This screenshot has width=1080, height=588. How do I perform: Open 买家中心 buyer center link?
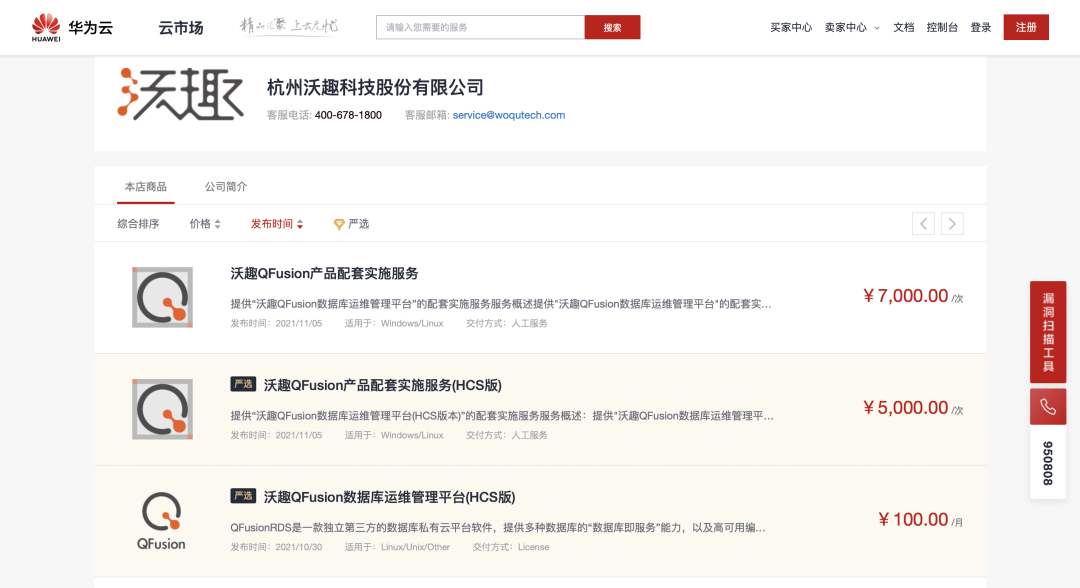pyautogui.click(x=791, y=28)
